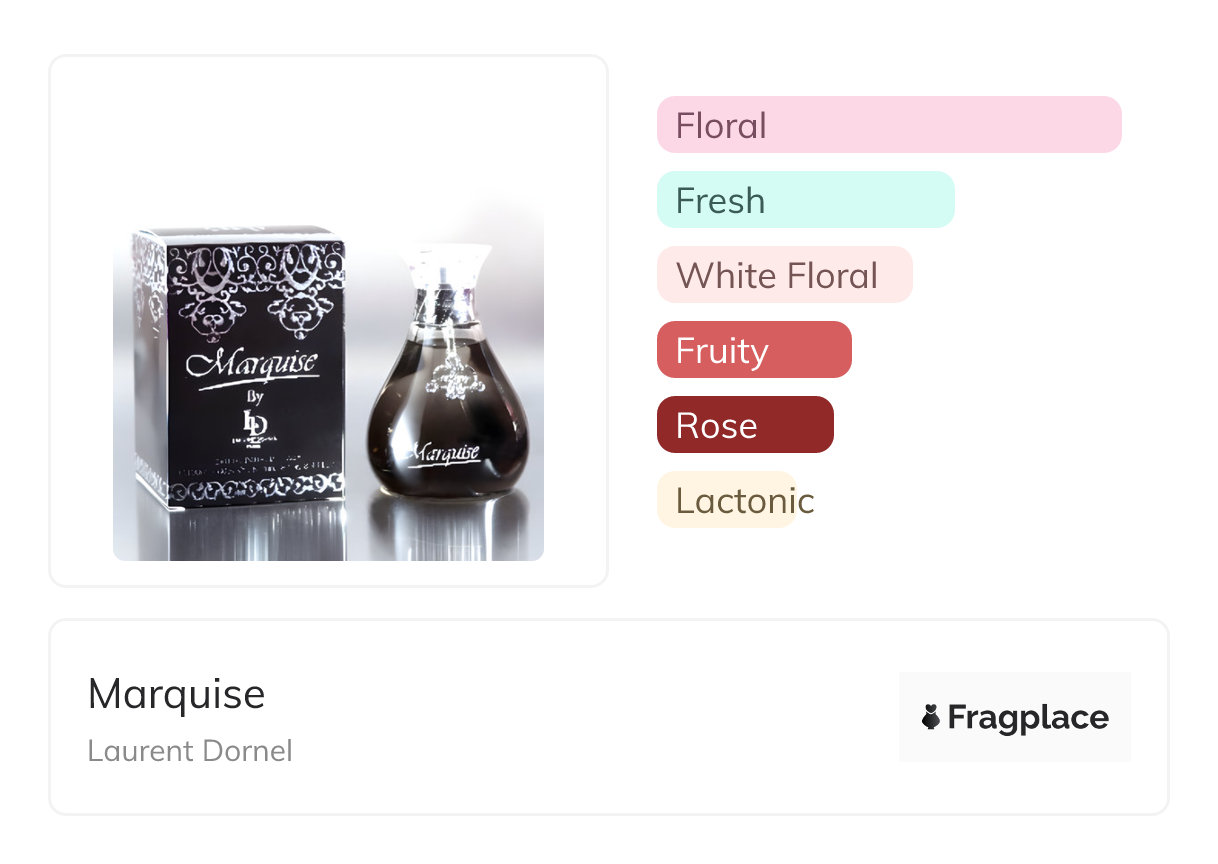The height and width of the screenshot is (864, 1218).
Task: Click the Marquise fragrance title
Action: click(x=177, y=694)
